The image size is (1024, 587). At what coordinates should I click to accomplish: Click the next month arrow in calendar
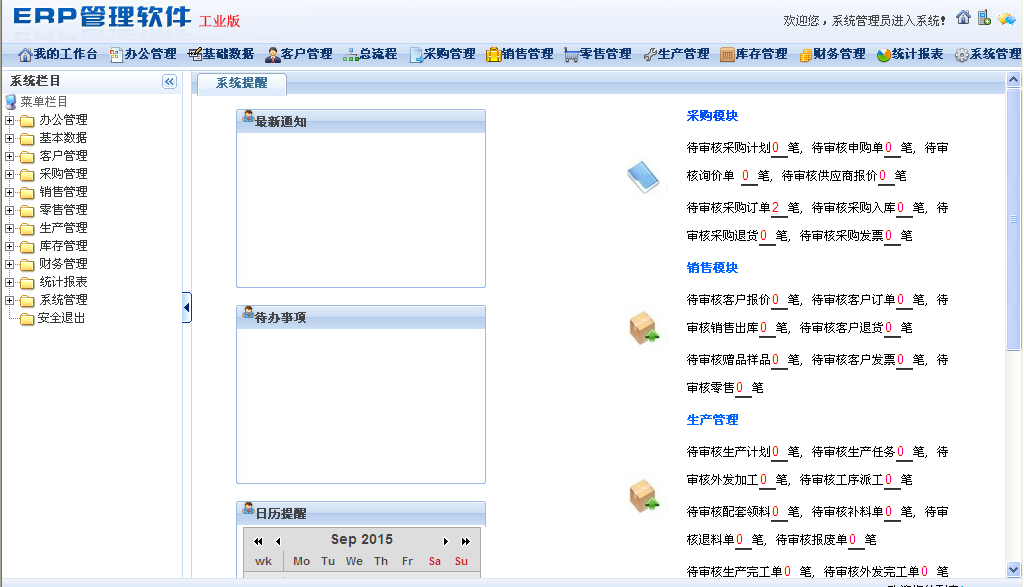point(446,541)
